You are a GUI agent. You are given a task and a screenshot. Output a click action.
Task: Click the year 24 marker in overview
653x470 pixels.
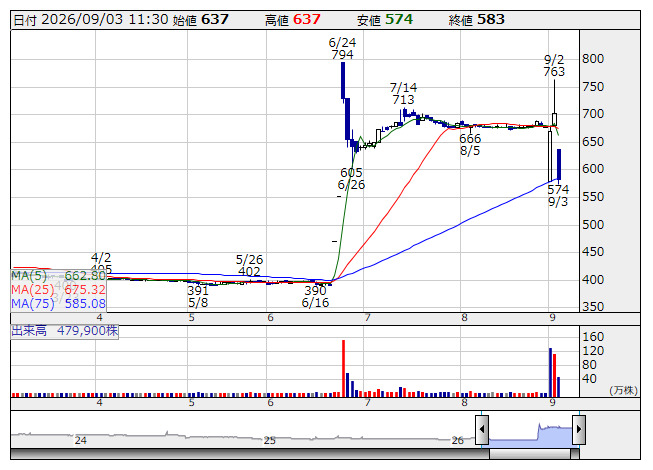point(80,440)
